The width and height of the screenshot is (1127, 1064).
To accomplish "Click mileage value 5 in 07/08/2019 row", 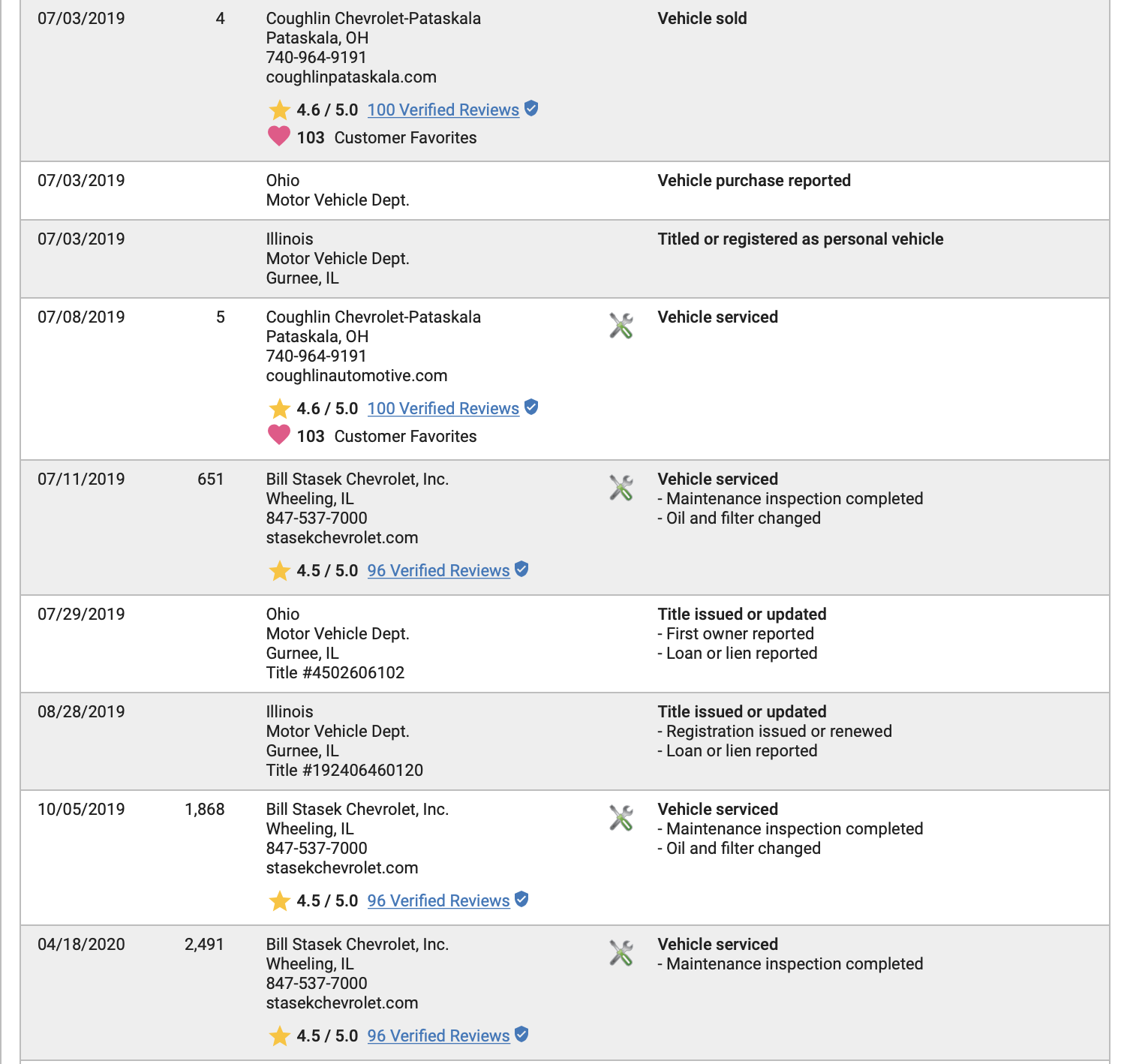I will 221,317.
